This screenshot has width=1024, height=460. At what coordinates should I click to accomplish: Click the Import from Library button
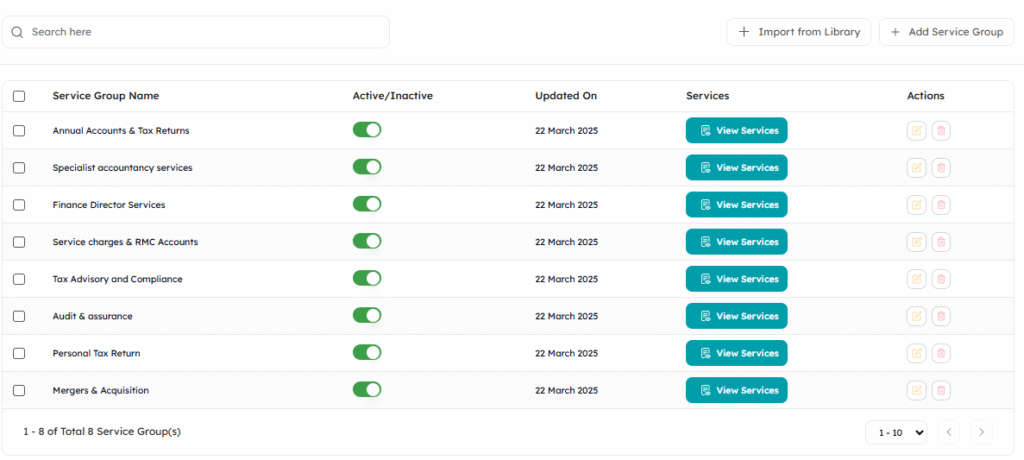click(x=799, y=32)
